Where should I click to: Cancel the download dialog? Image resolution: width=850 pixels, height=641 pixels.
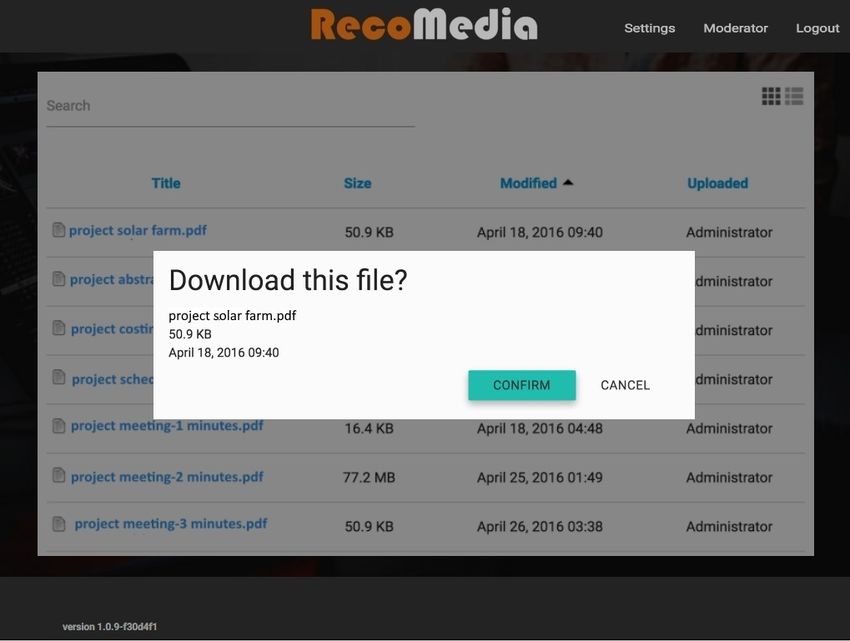point(625,385)
